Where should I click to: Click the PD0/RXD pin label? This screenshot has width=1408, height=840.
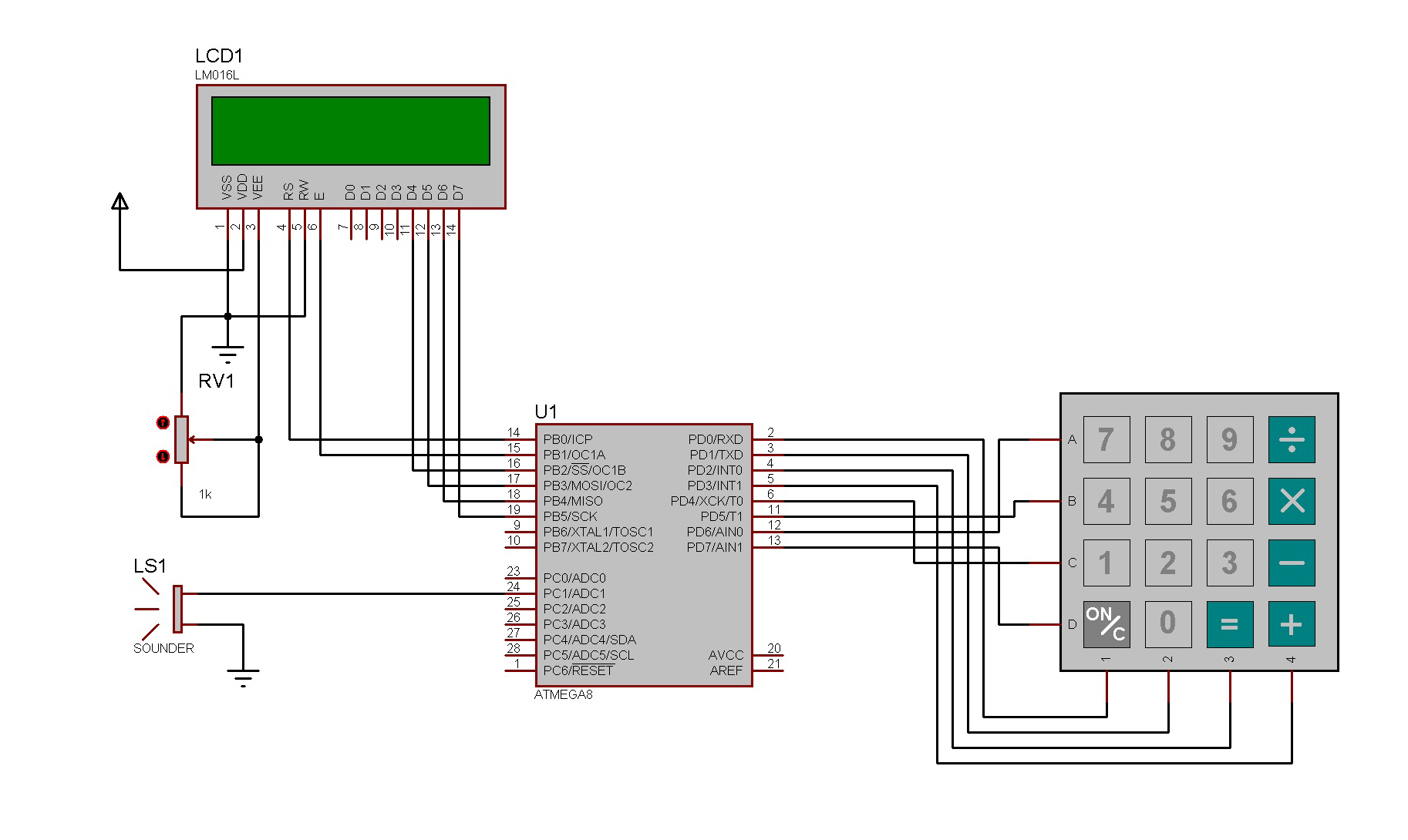tap(716, 440)
